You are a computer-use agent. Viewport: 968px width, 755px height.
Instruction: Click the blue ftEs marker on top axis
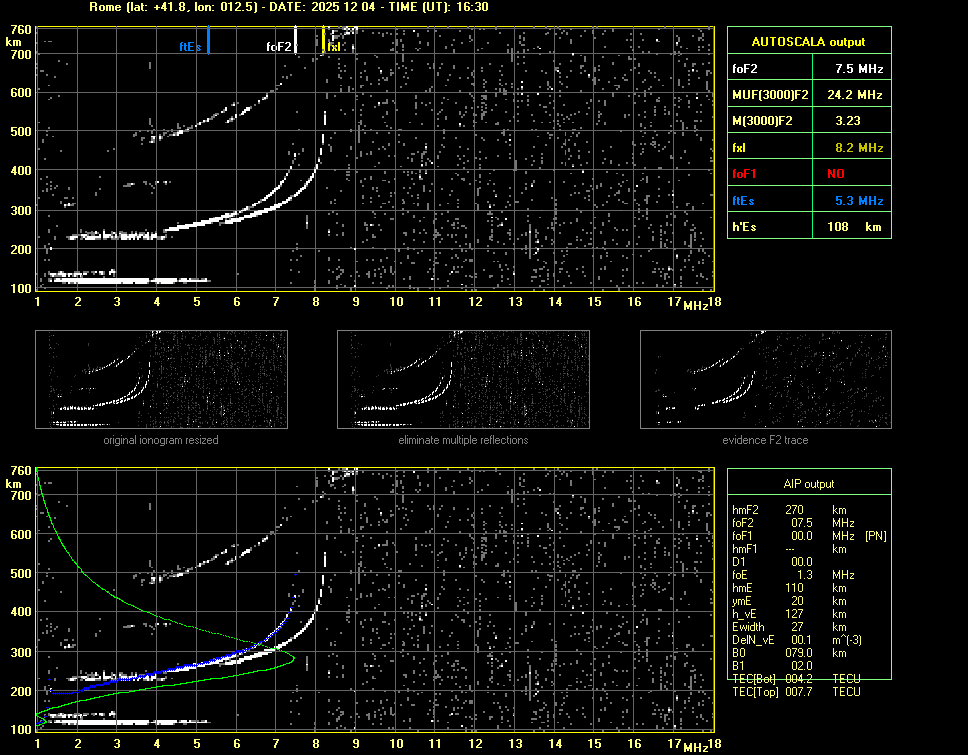pyautogui.click(x=208, y=41)
